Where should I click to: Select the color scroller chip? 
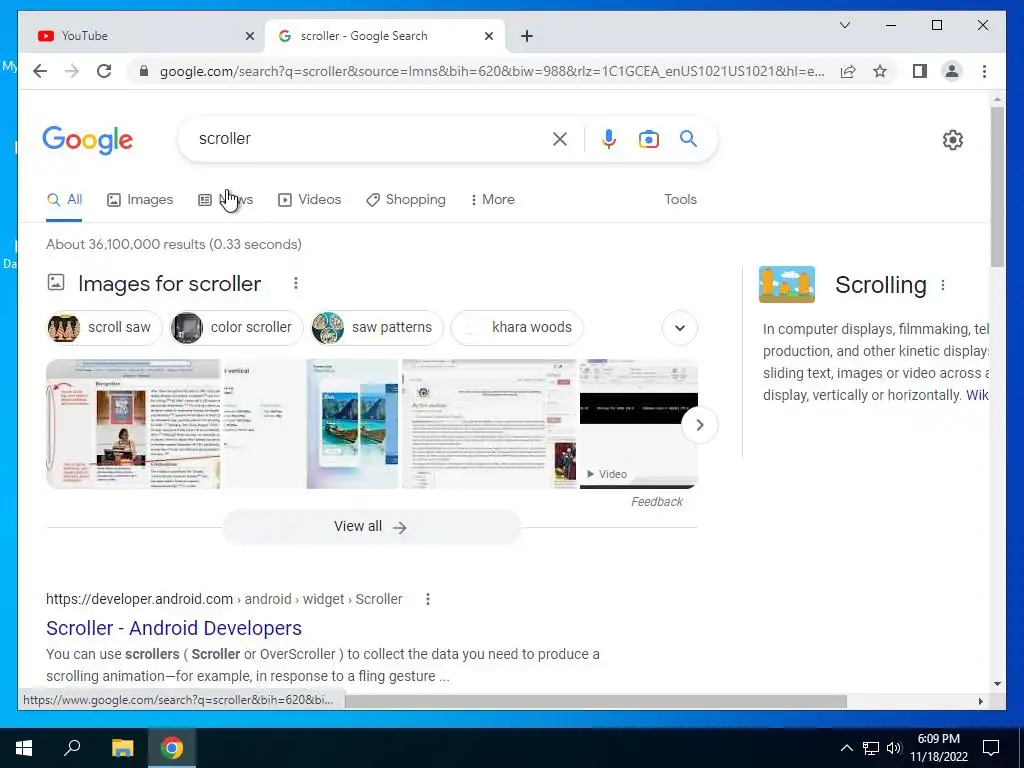[x=236, y=328]
